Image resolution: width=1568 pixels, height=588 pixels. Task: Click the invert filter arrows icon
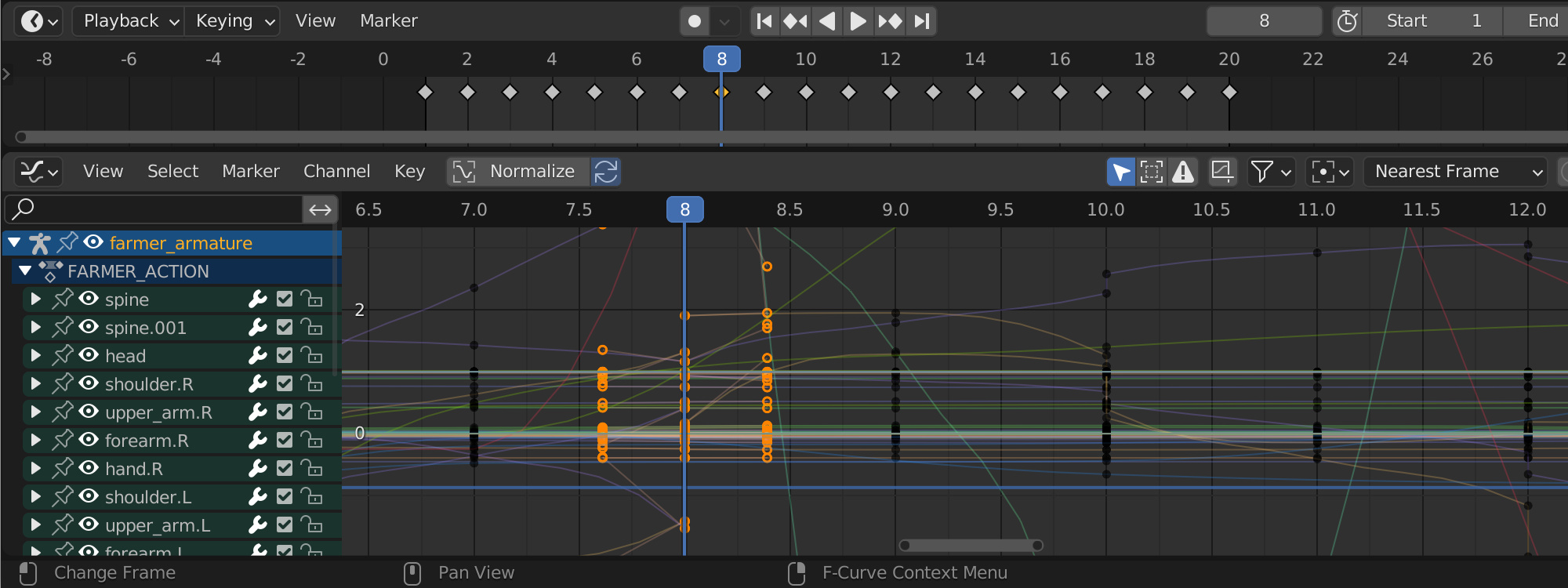320,209
